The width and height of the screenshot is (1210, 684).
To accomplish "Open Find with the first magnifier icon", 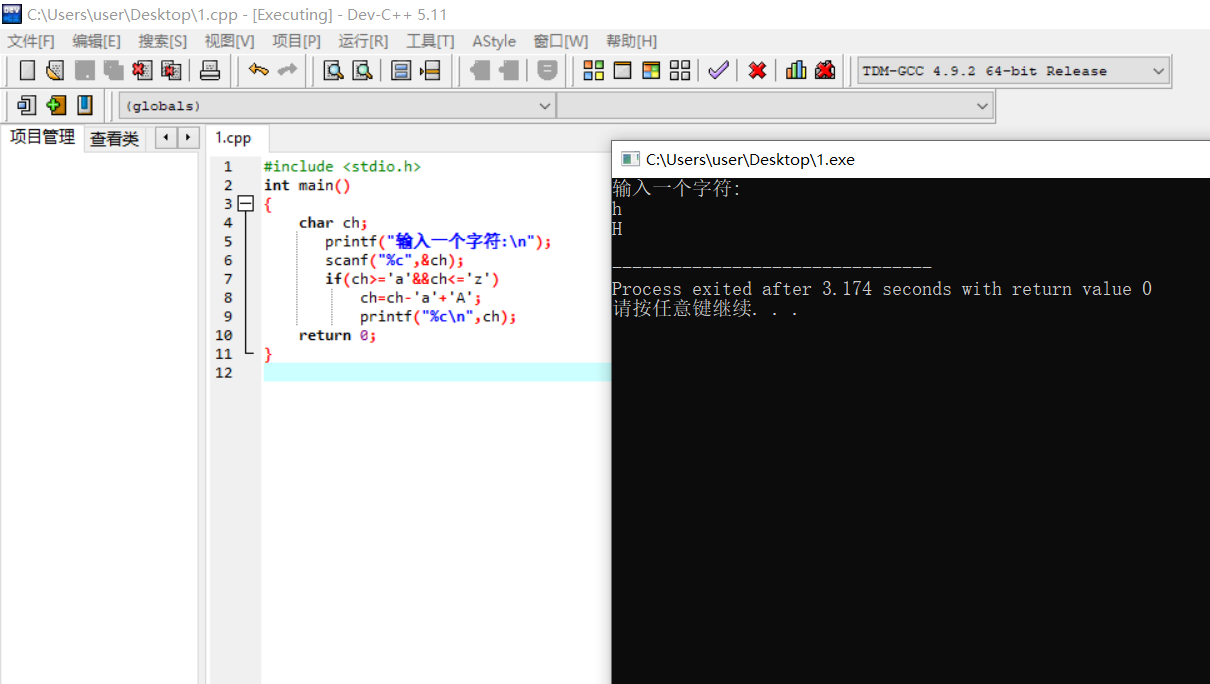I will point(333,71).
